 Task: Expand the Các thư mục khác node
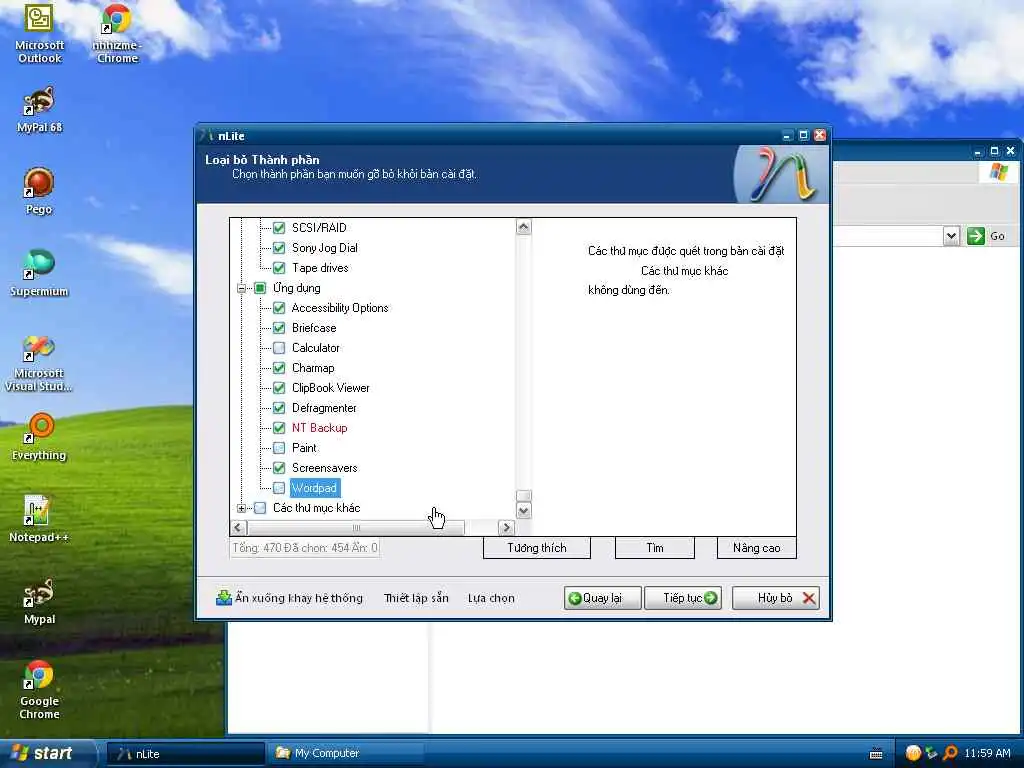coord(242,508)
